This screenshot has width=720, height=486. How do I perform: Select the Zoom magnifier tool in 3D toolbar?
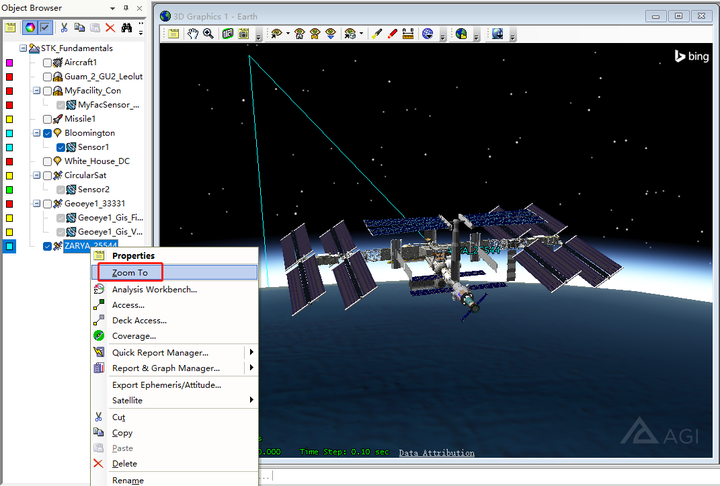pyautogui.click(x=208, y=33)
